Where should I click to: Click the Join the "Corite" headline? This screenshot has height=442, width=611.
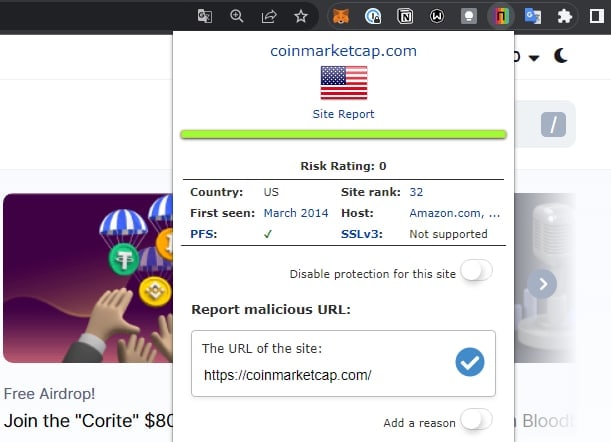88,421
